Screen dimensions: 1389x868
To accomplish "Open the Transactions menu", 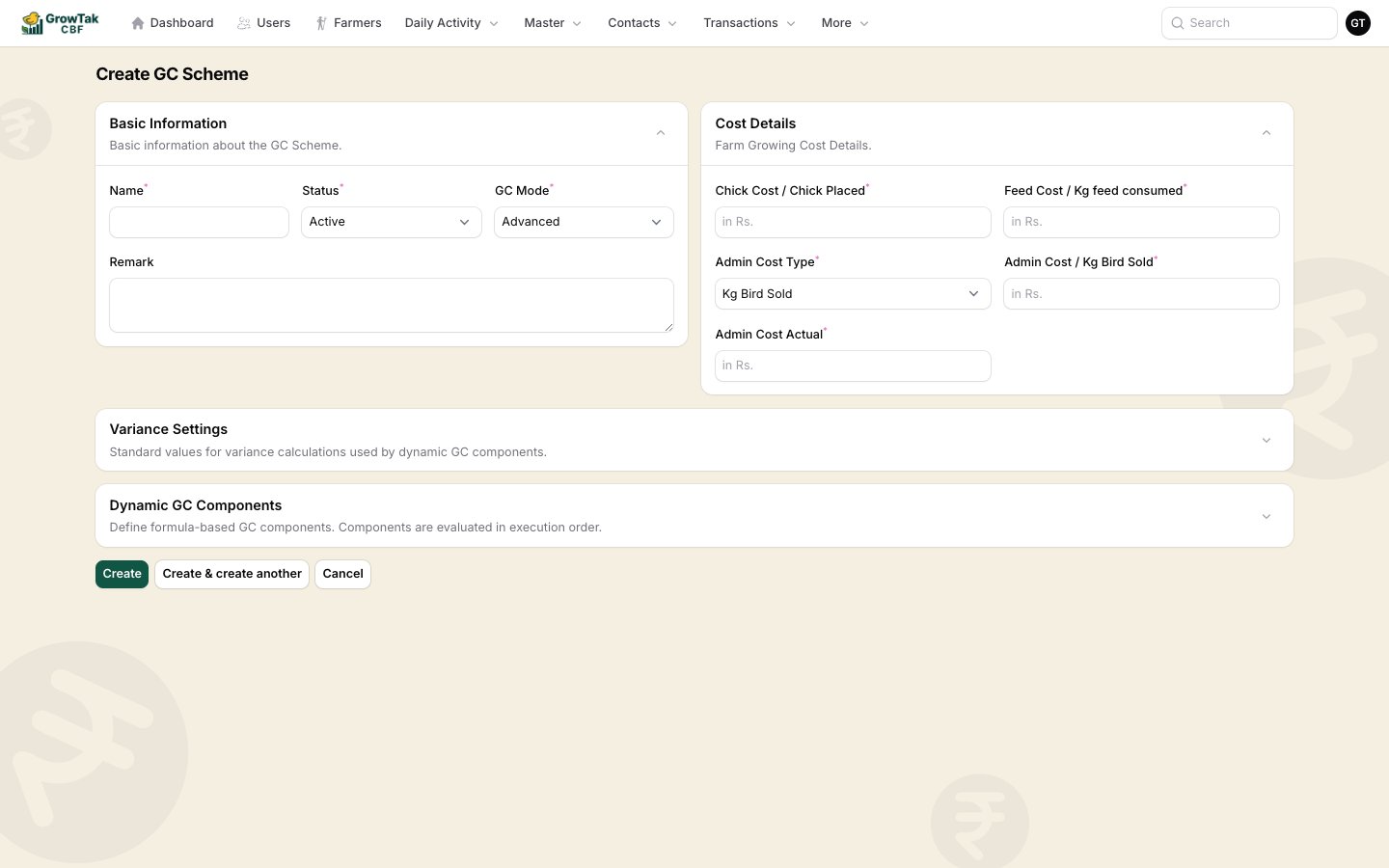I will tap(749, 23).
